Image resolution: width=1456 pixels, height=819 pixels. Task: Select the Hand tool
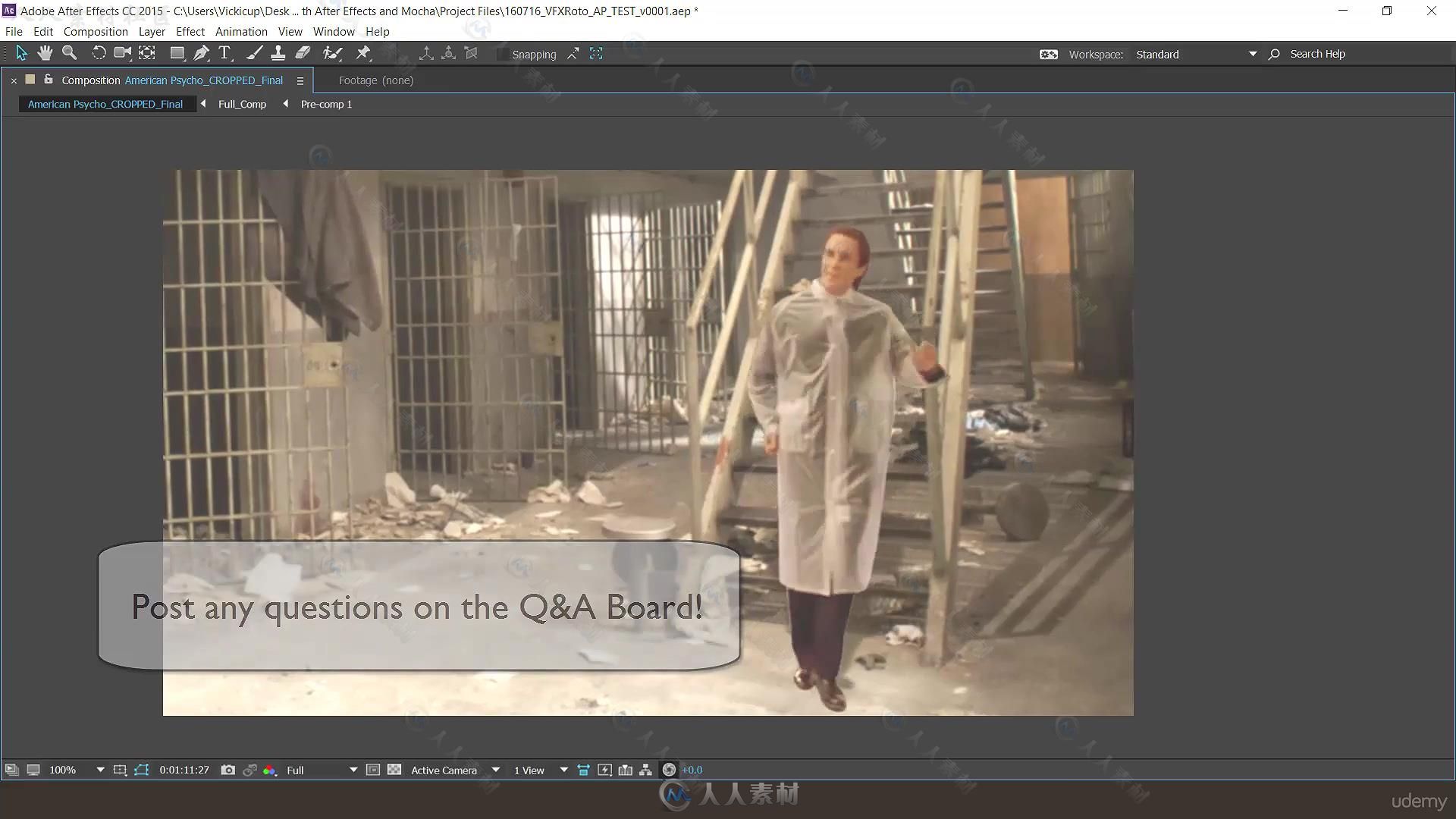[x=45, y=53]
